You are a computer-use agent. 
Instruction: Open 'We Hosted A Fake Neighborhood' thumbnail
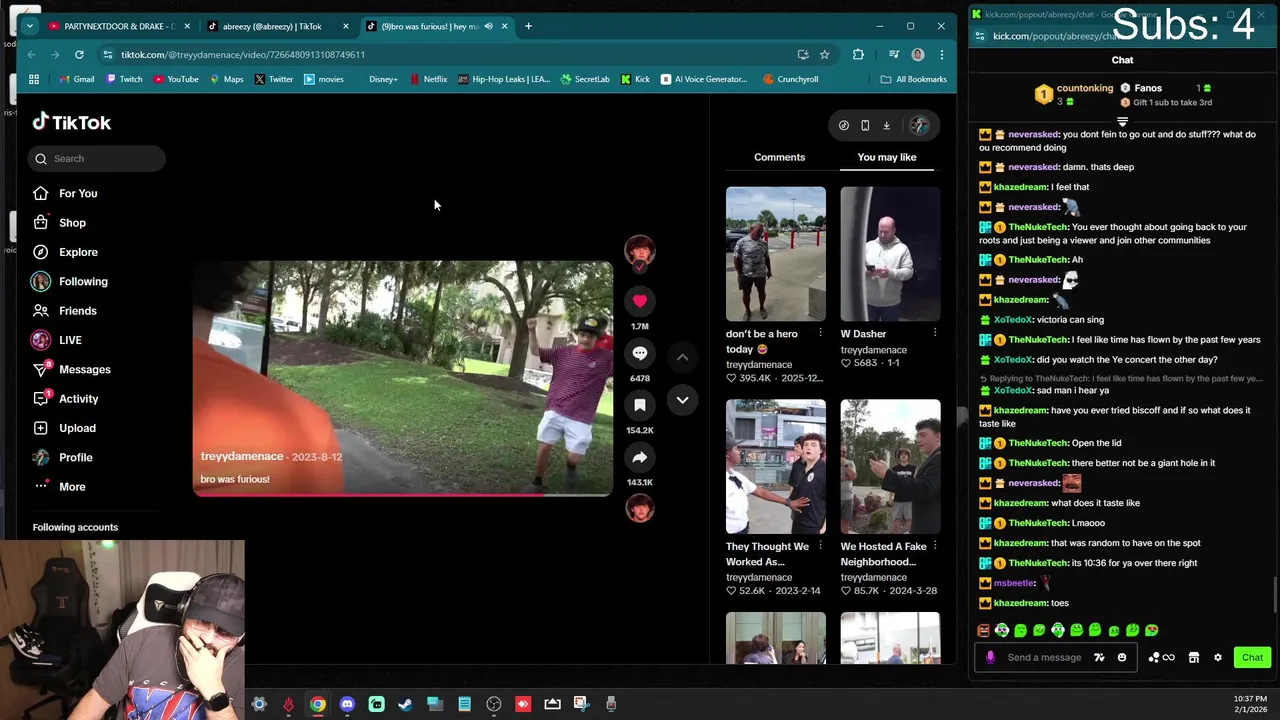pos(890,467)
